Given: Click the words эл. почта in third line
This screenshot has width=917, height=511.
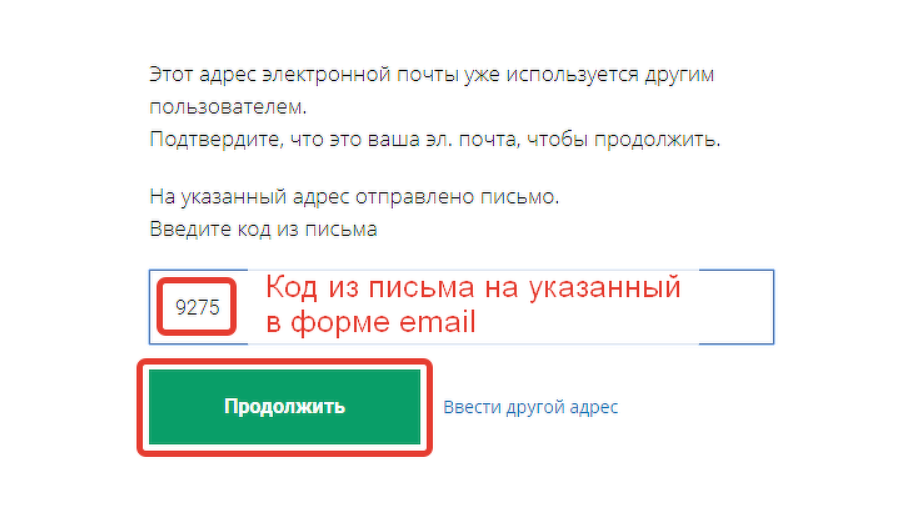Looking at the screenshot, I should (x=473, y=139).
